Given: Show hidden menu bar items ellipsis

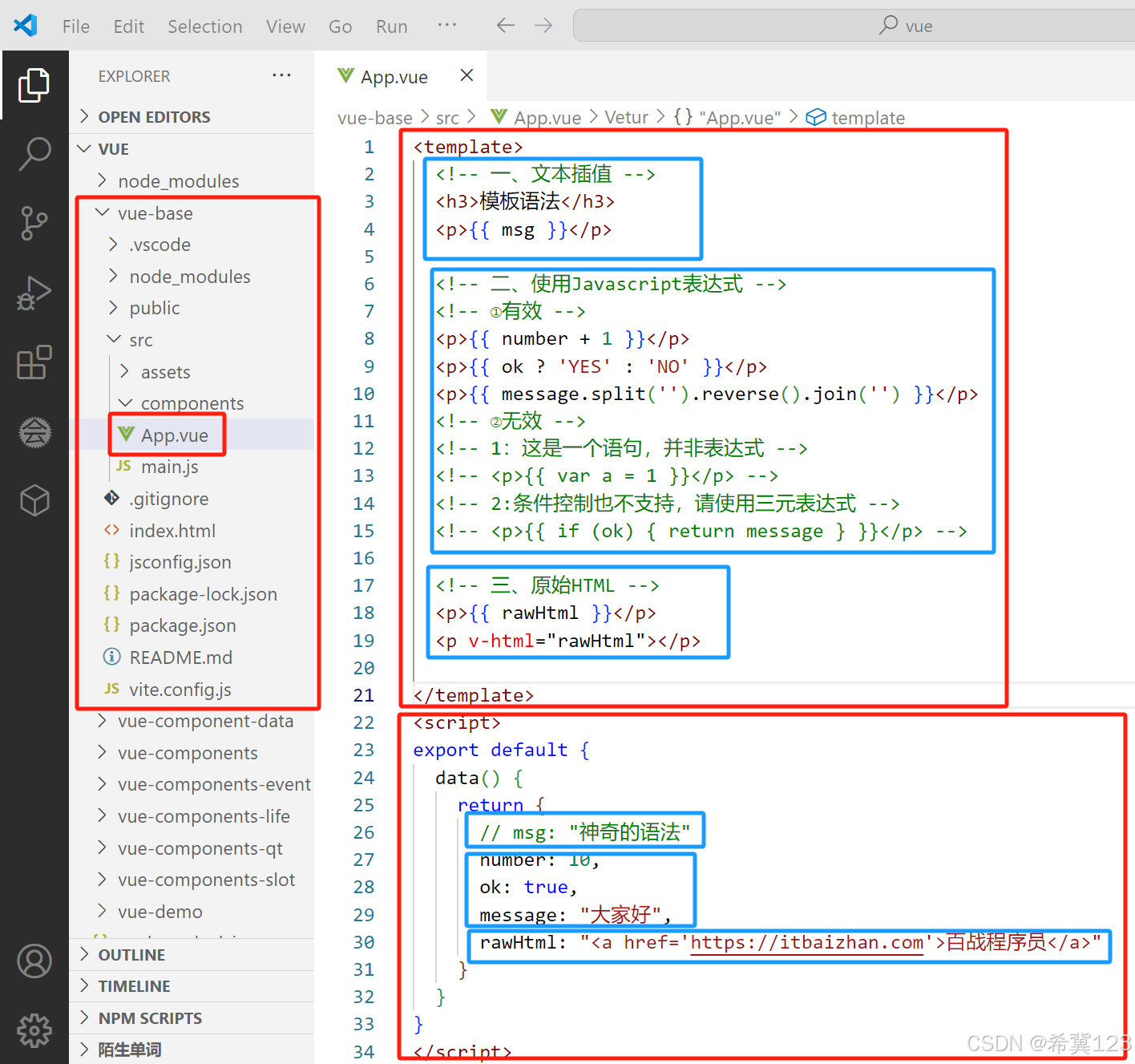Looking at the screenshot, I should [447, 25].
